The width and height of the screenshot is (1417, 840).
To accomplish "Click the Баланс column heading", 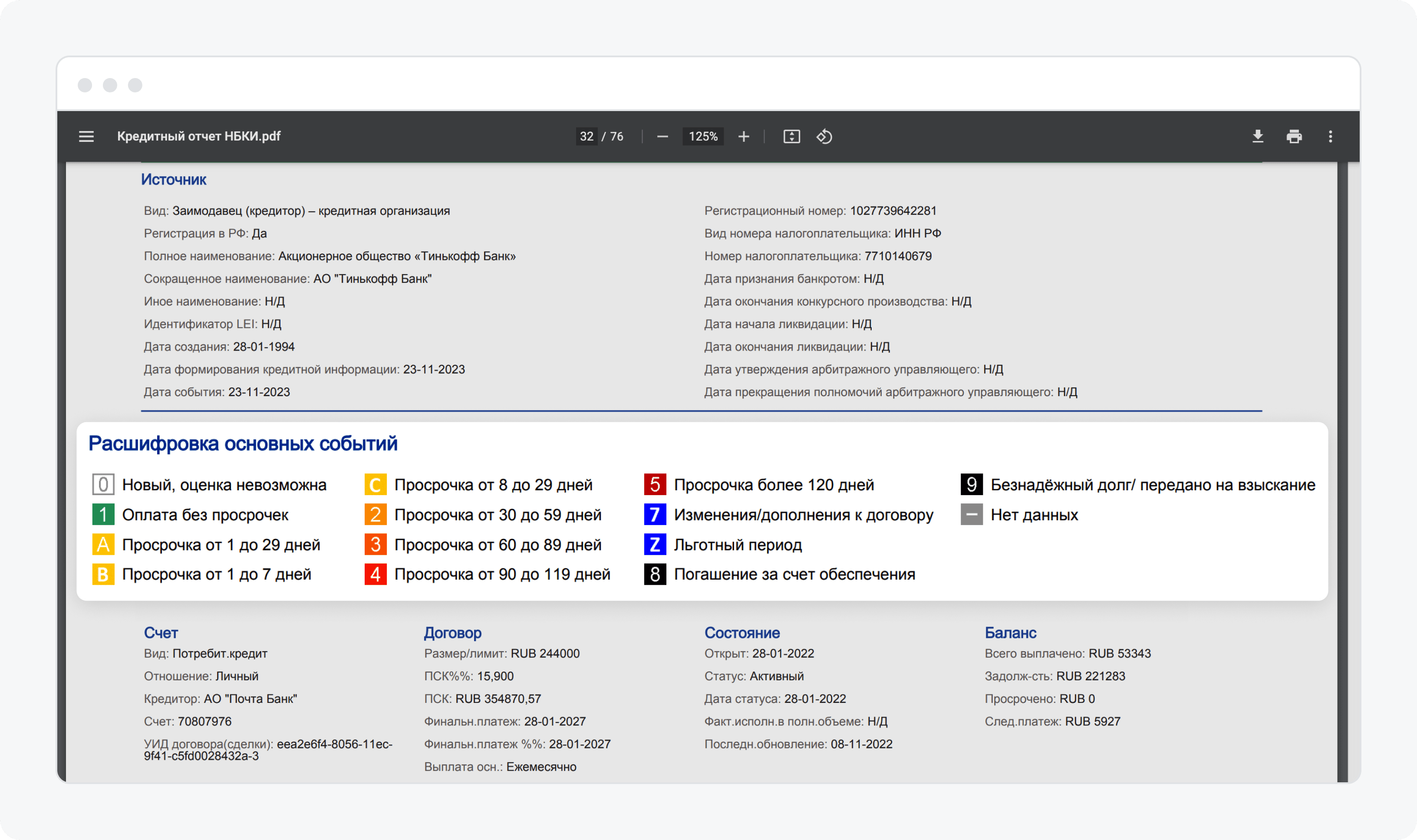I will coord(1010,633).
